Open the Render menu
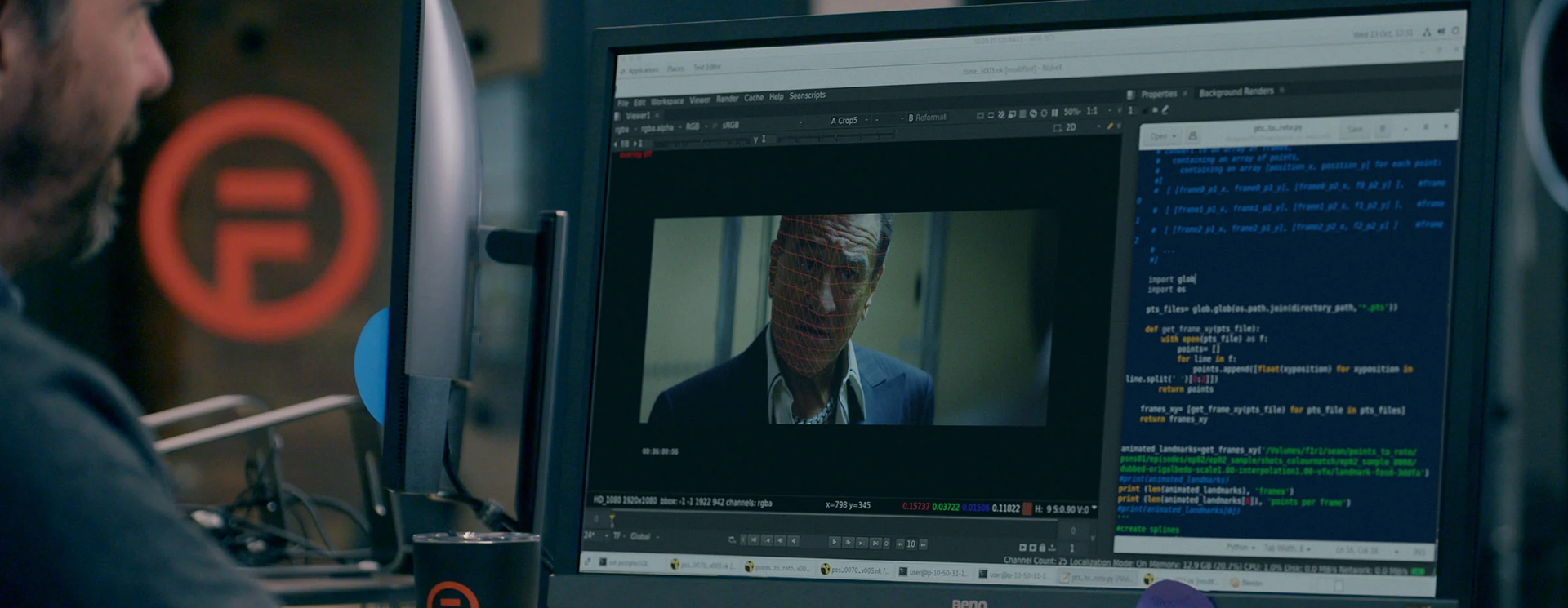1568x608 pixels. pos(727,100)
